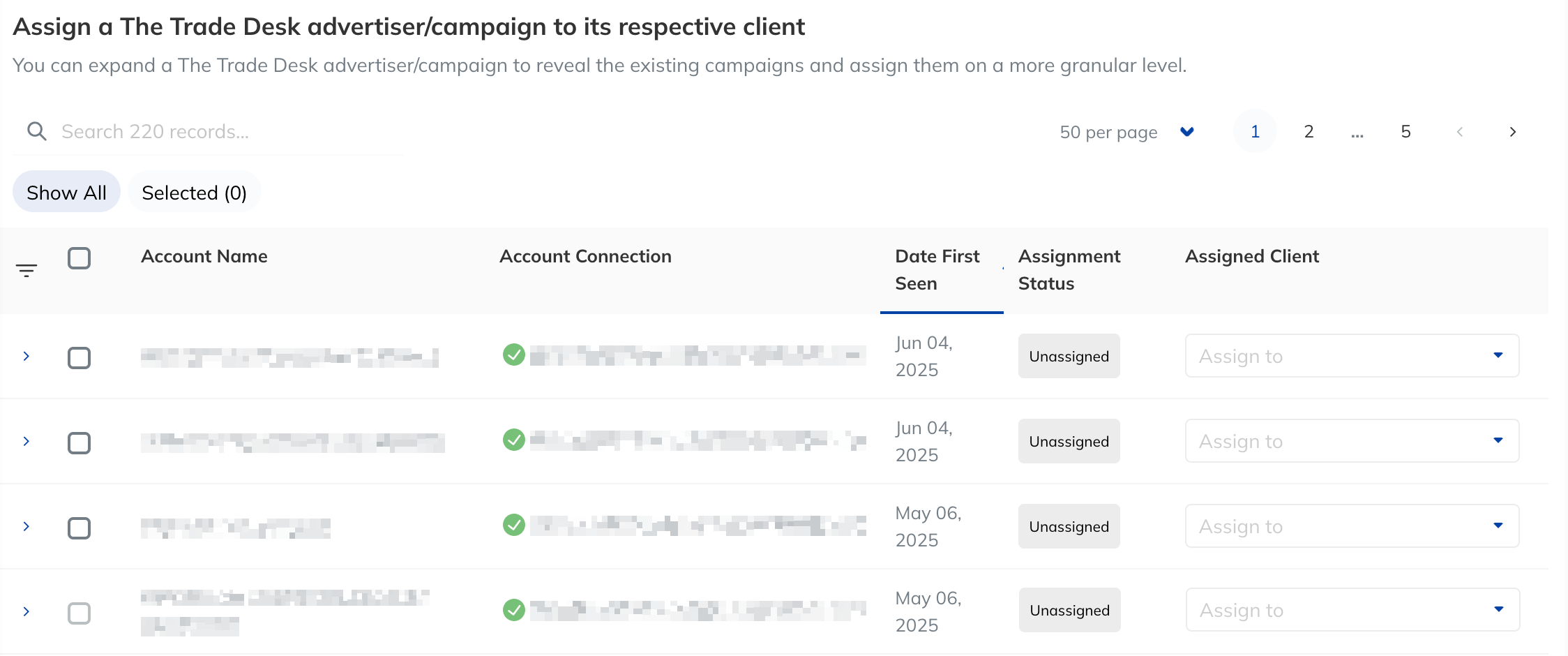
Task: Click the Search 220 records input field
Action: pyautogui.click(x=209, y=131)
